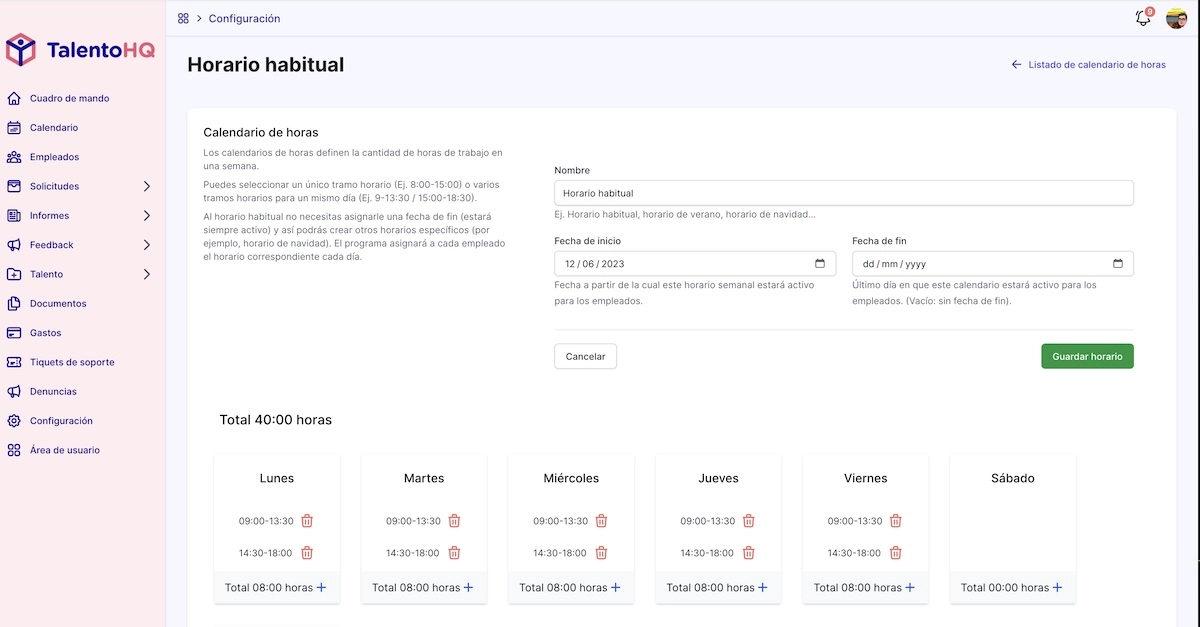Open Tiquets de soporte menu item
The image size is (1200, 627).
(72, 362)
